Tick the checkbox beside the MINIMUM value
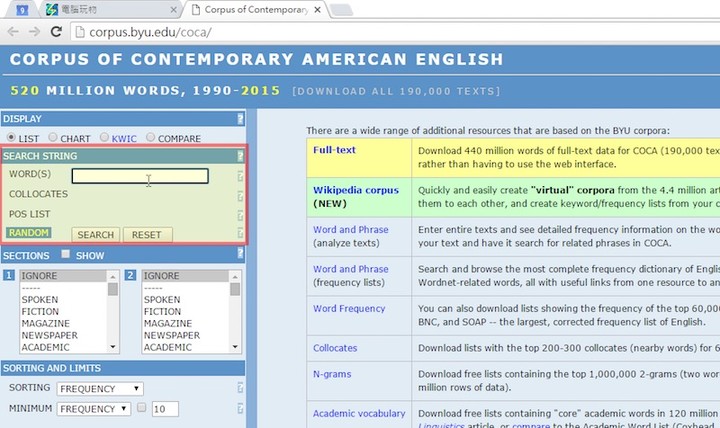The height and width of the screenshot is (428, 720). click(x=141, y=408)
